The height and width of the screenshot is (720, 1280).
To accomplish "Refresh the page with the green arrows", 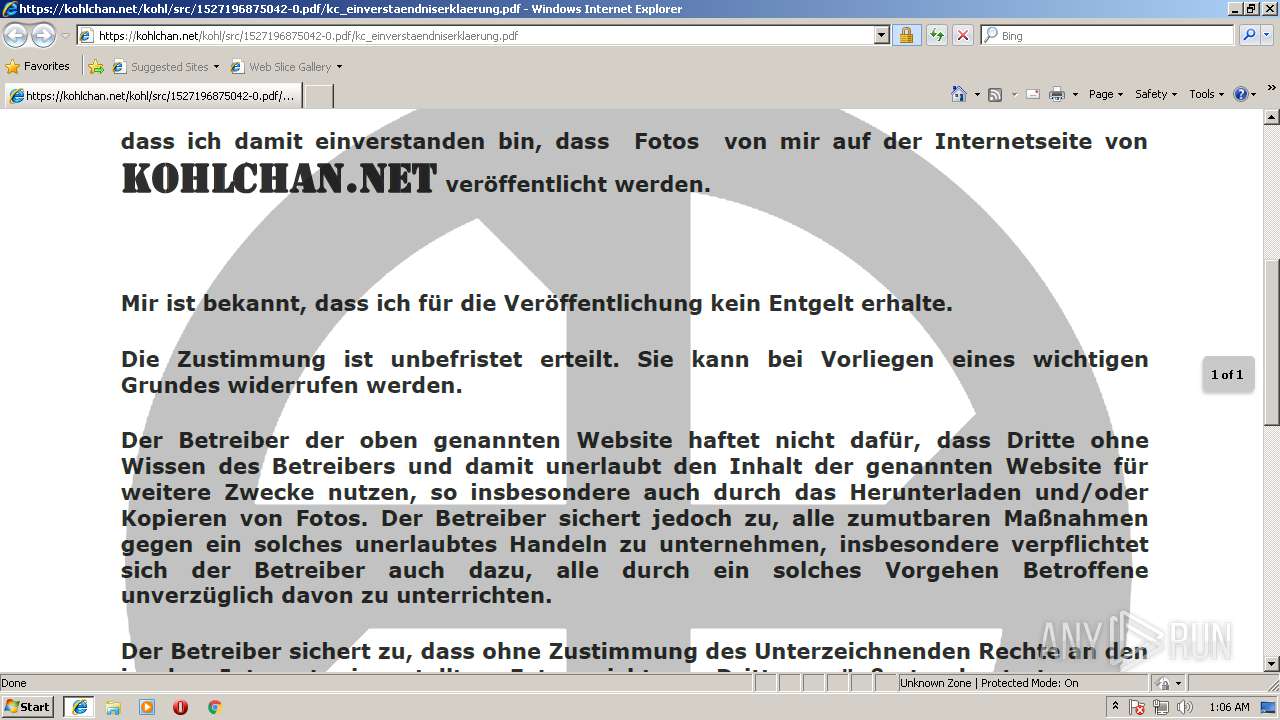I will click(x=936, y=35).
